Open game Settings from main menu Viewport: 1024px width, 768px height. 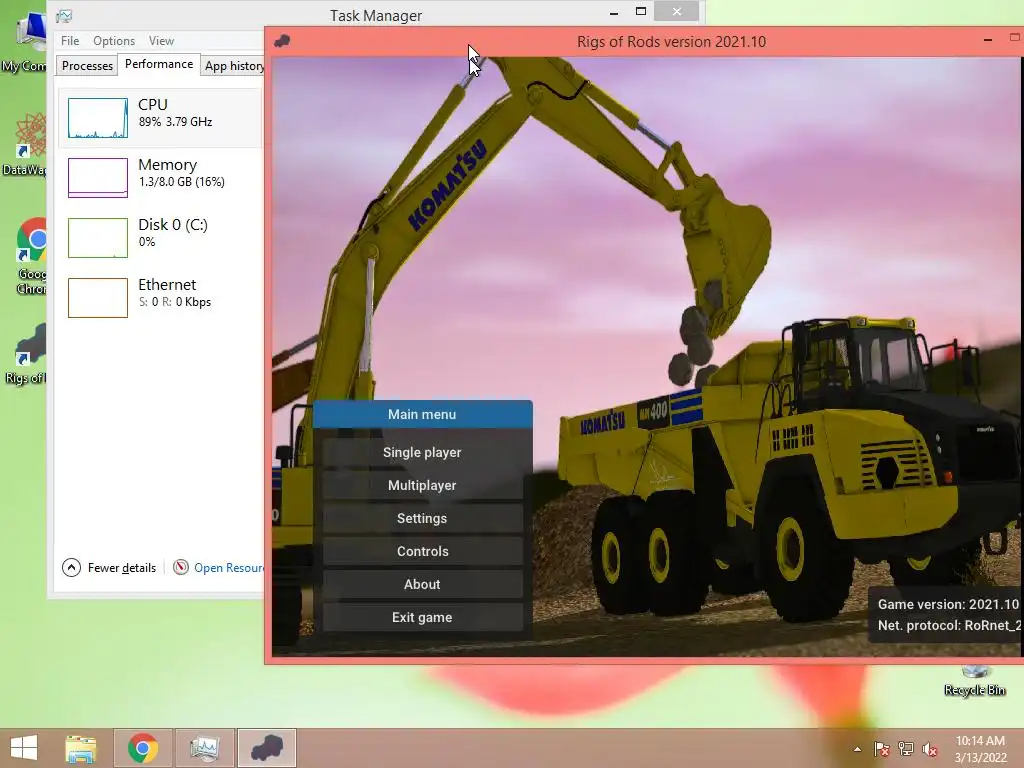pos(423,518)
